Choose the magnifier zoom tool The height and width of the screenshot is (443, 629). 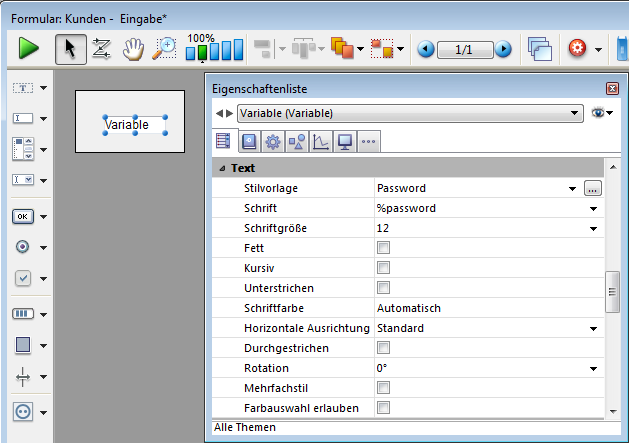coord(164,48)
